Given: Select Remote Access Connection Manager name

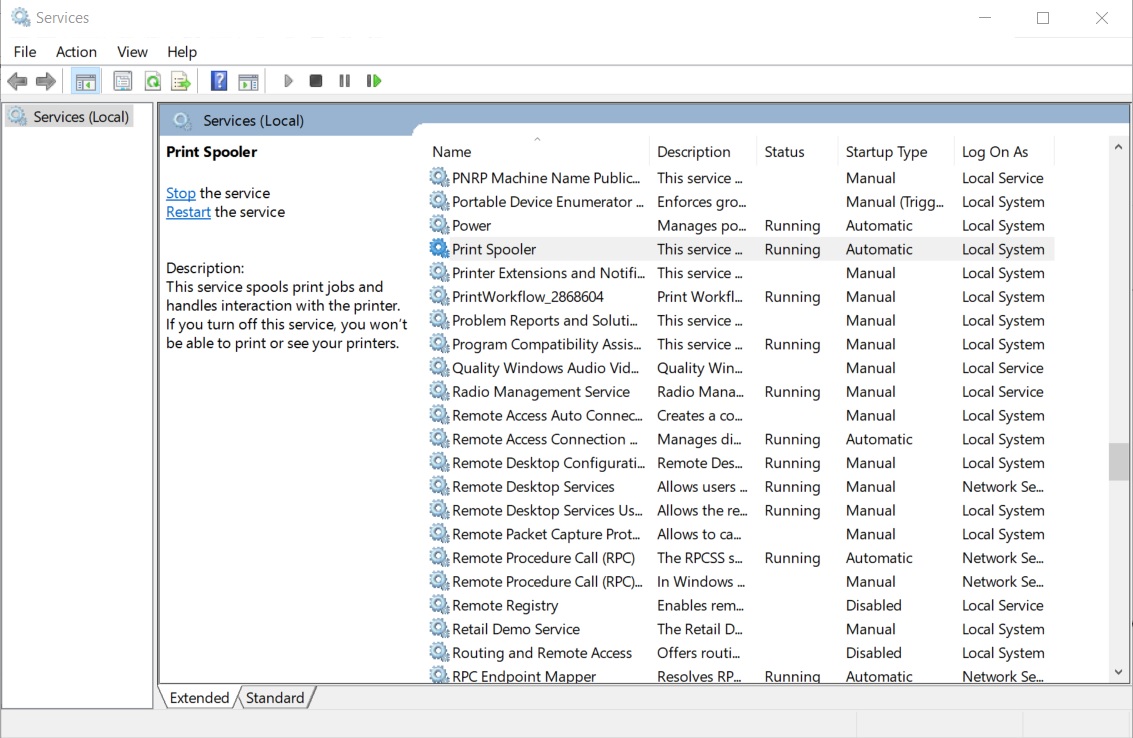Looking at the screenshot, I should point(545,439).
